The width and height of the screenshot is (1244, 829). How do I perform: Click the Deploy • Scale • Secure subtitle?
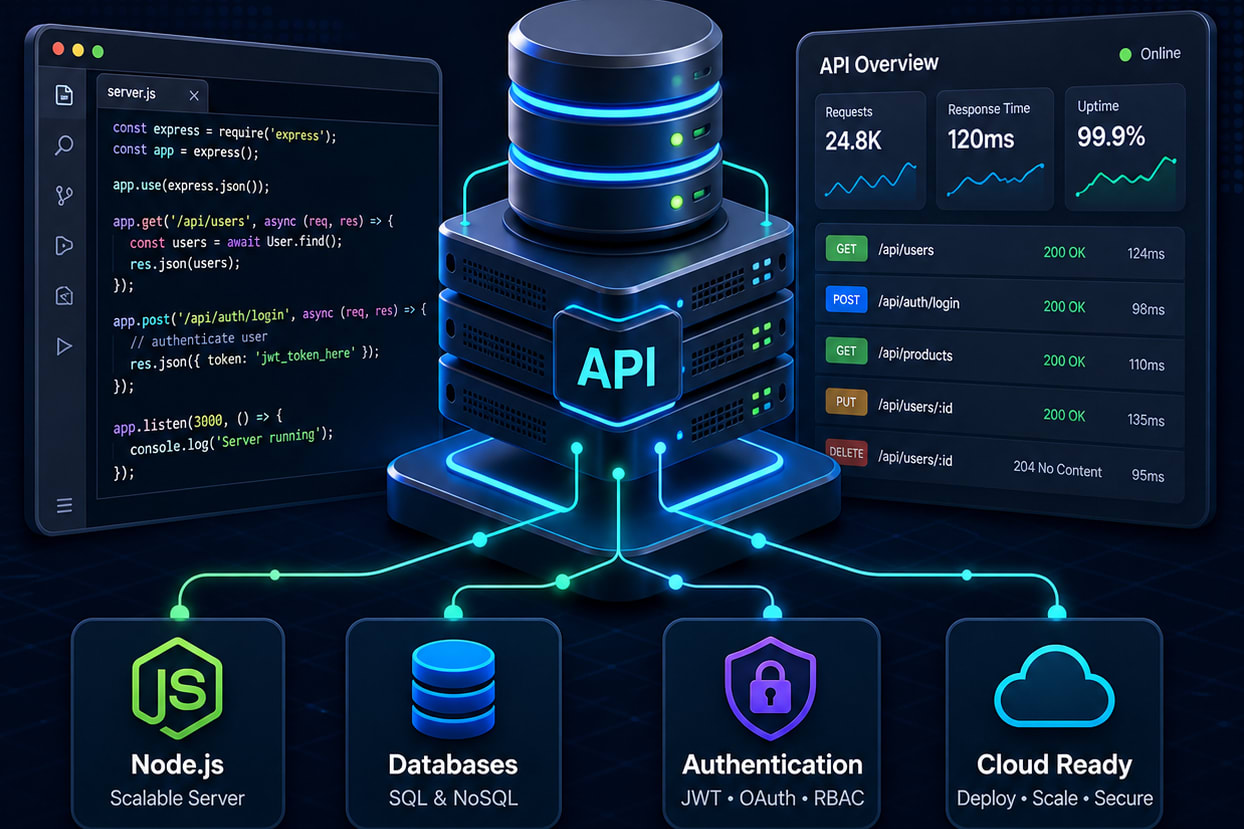point(1054,798)
